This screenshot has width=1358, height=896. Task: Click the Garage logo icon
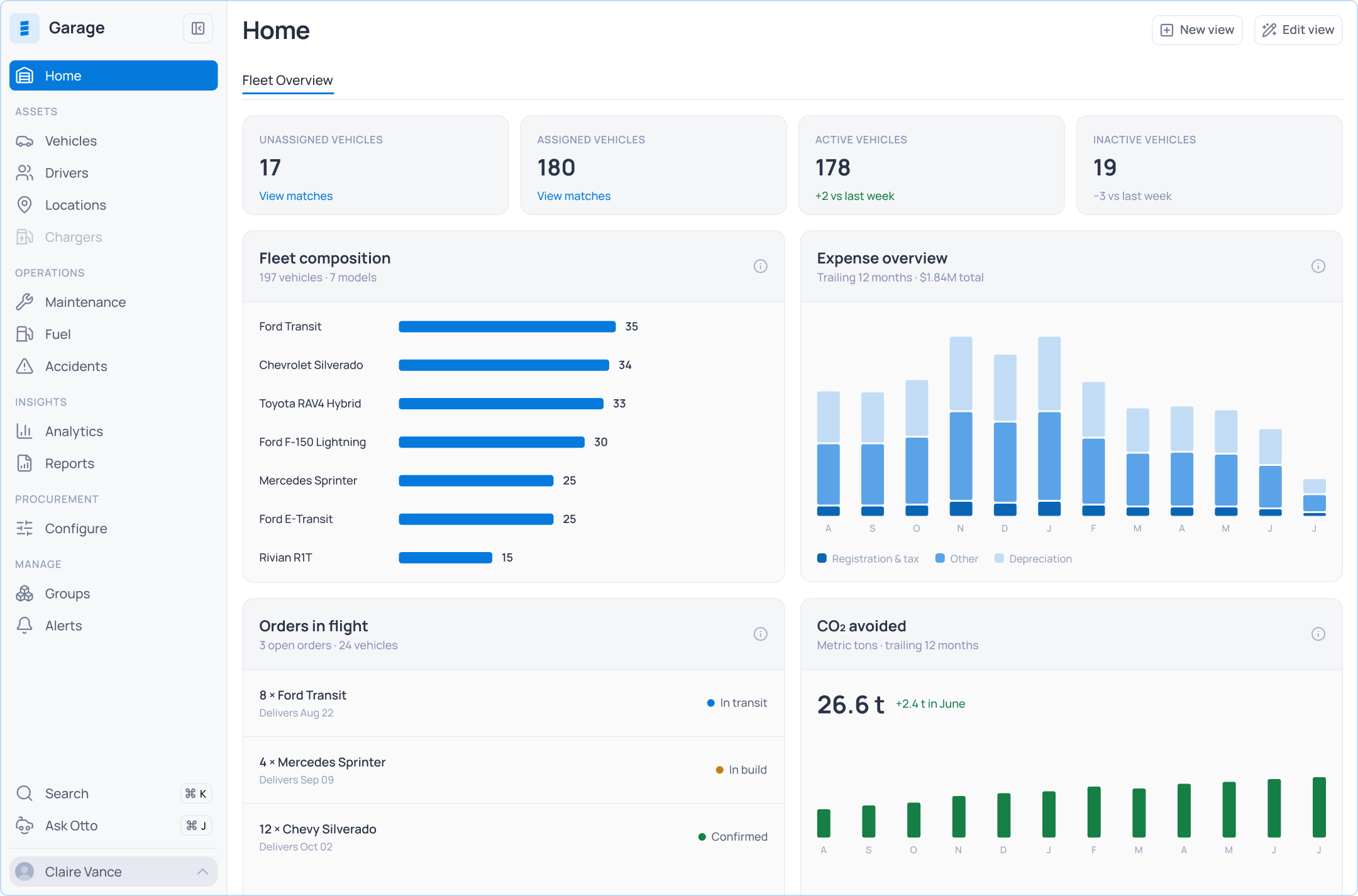pos(25,28)
